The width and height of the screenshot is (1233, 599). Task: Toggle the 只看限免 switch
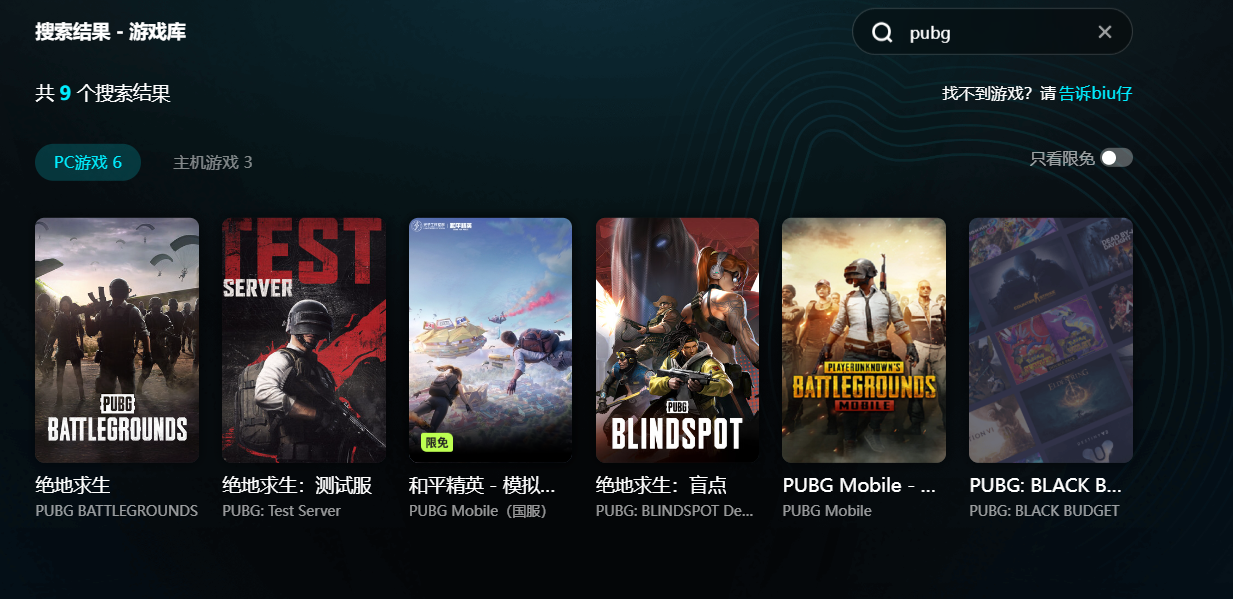pos(1116,158)
